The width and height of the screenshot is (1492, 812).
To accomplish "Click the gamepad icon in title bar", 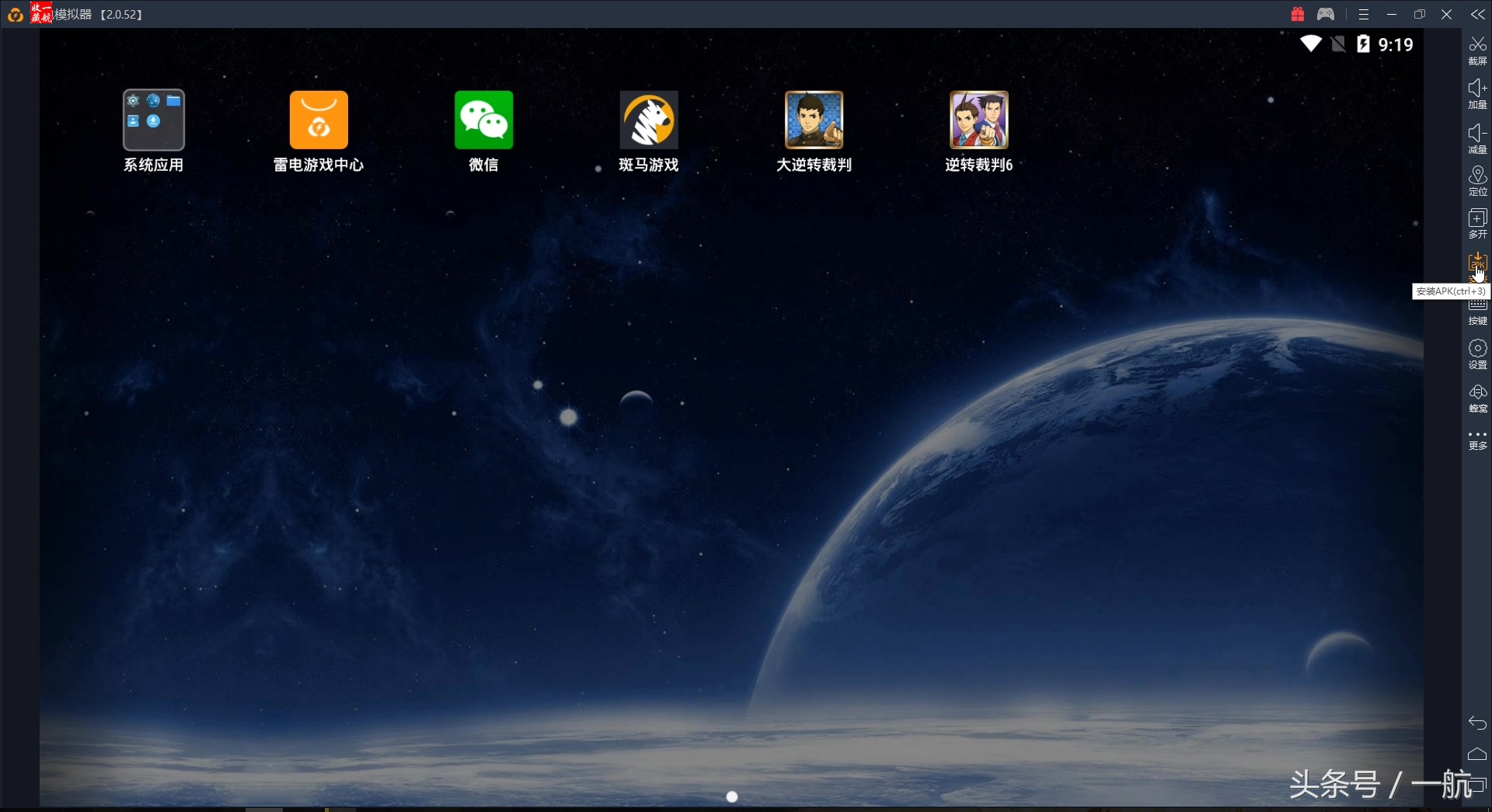I will coord(1326,14).
